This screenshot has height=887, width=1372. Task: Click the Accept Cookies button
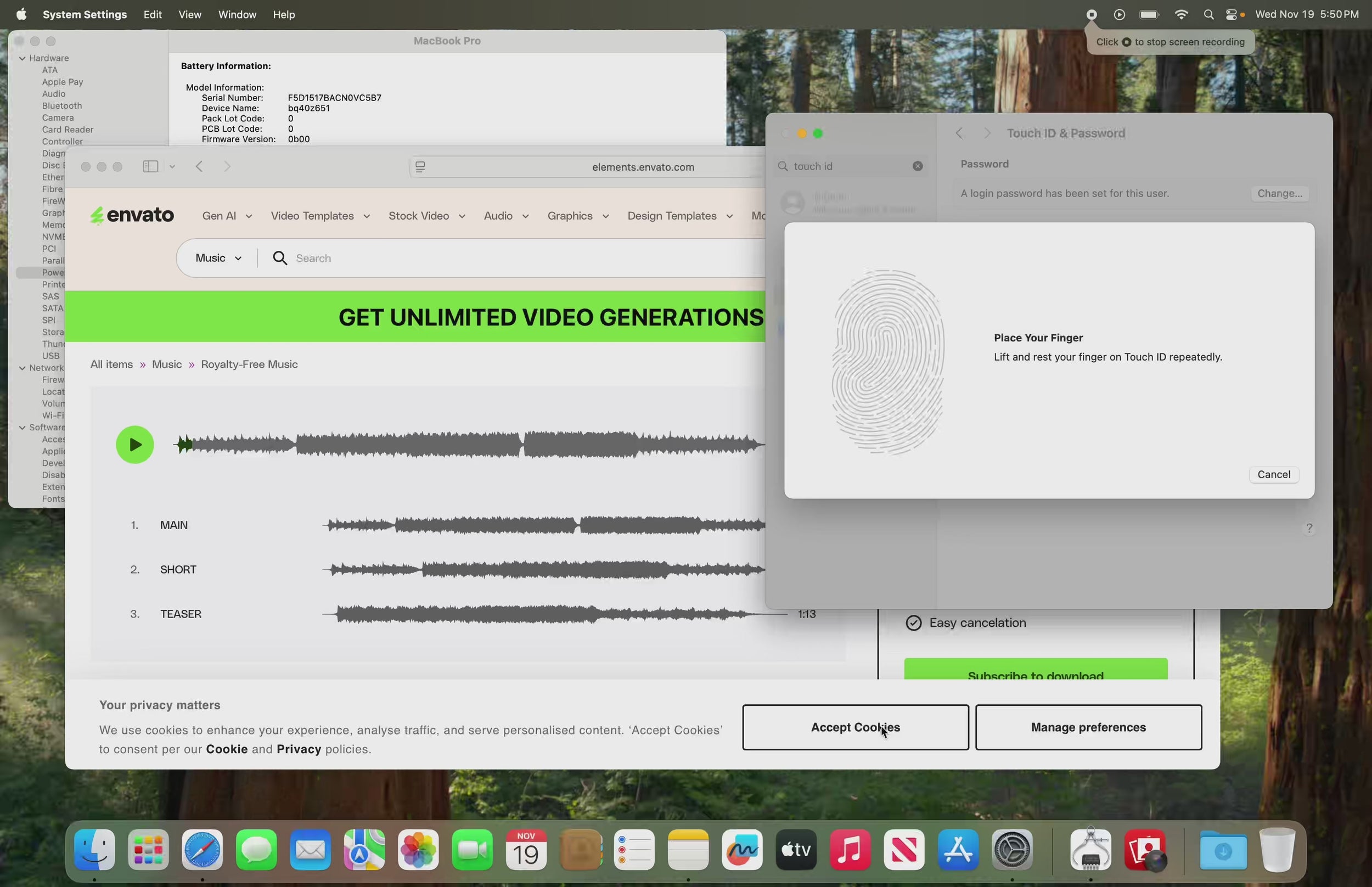tap(855, 727)
